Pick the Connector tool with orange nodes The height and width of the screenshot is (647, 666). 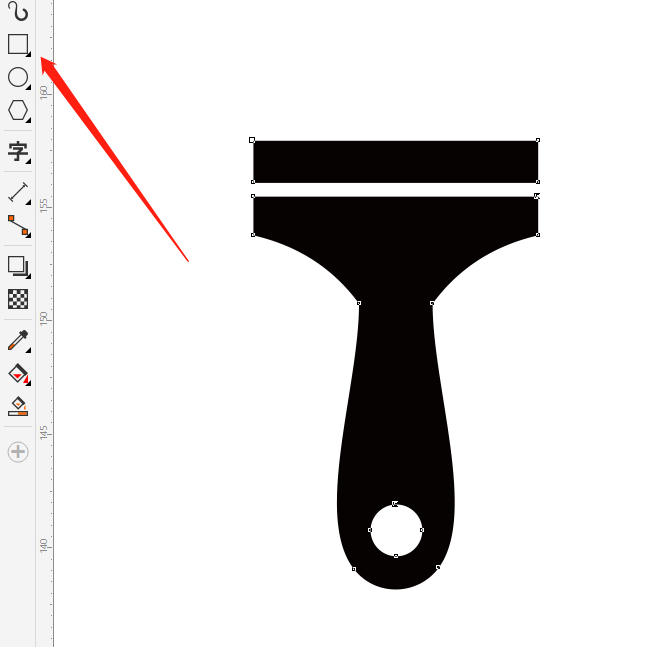point(18,226)
